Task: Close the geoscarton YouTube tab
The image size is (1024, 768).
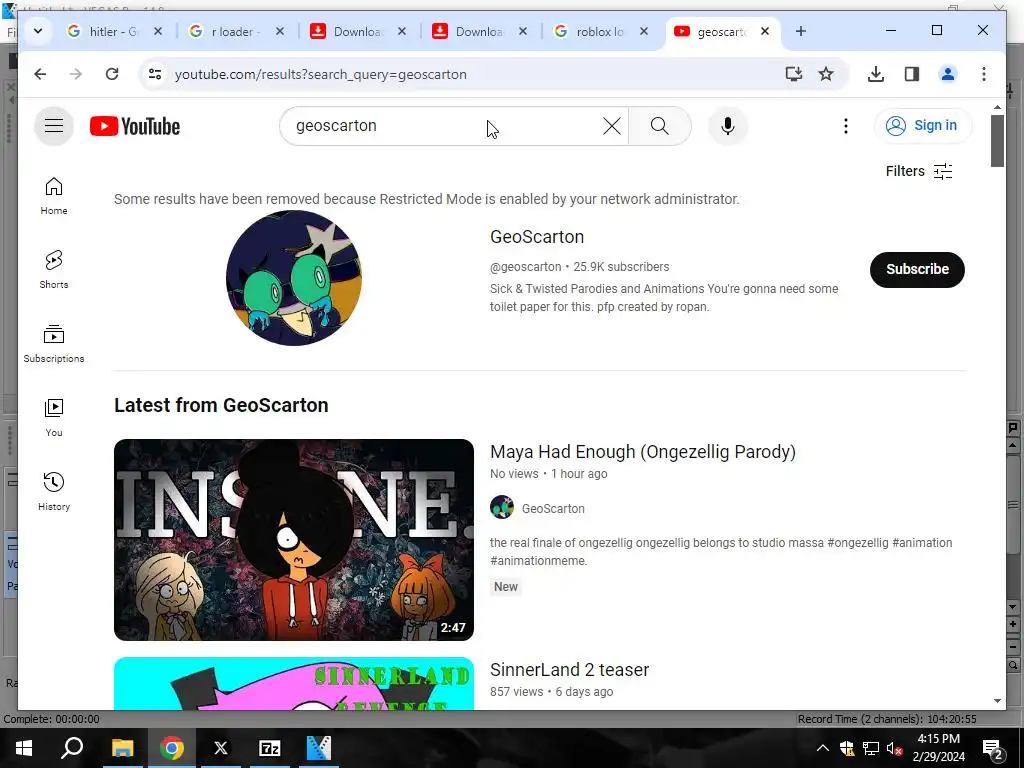Action: click(x=765, y=31)
